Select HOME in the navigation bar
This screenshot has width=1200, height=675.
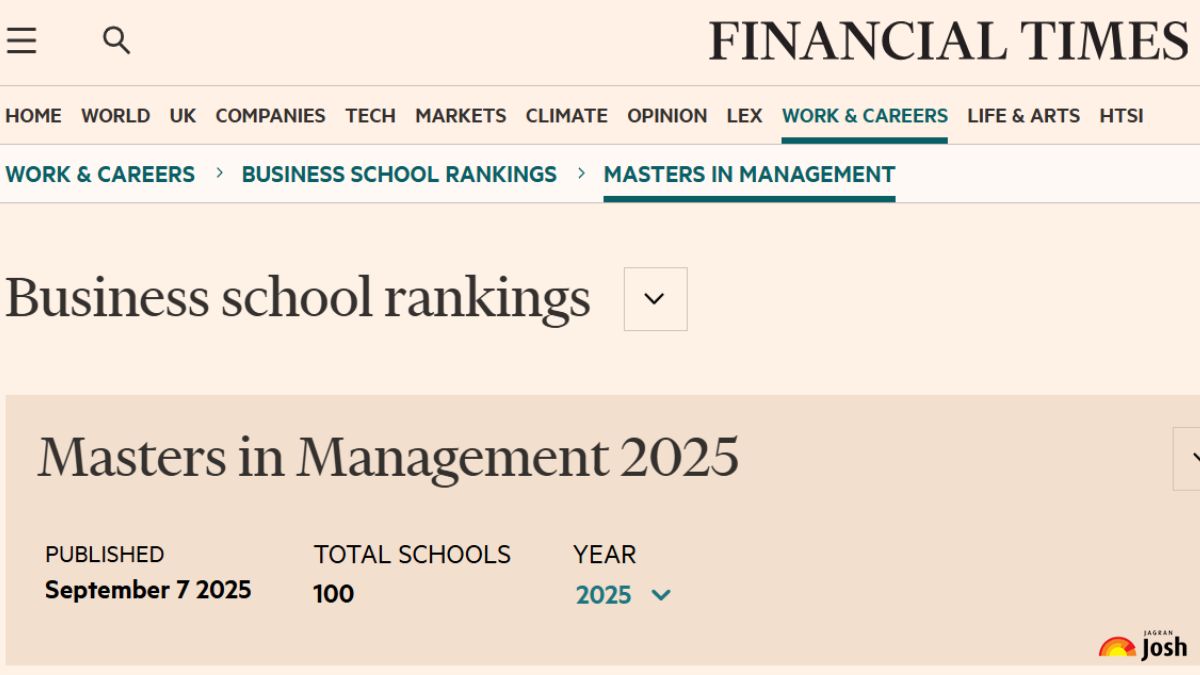[33, 116]
